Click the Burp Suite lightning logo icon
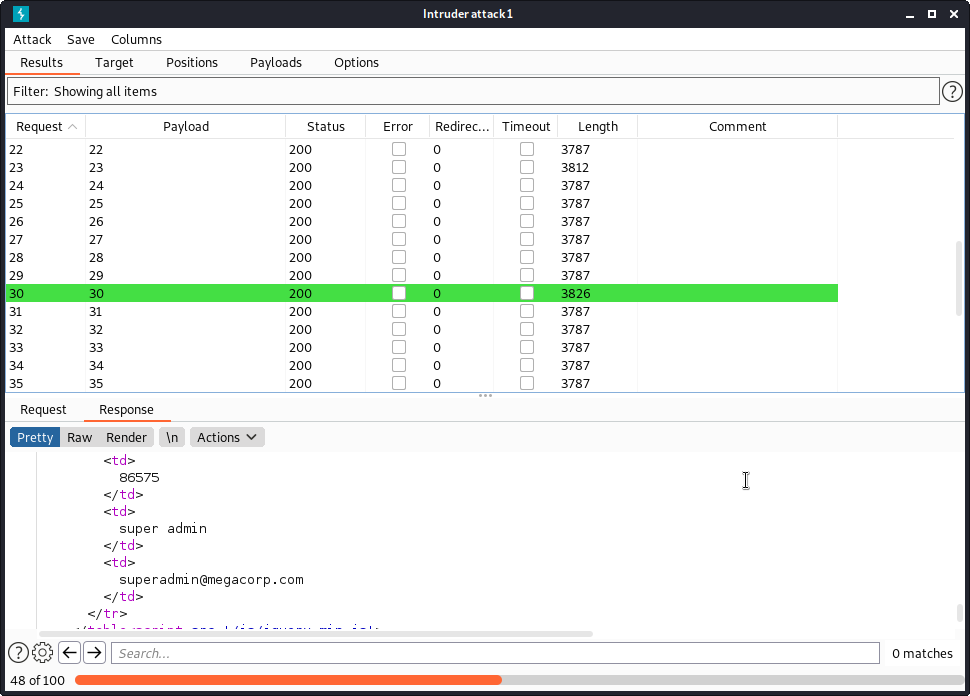 [x=20, y=14]
